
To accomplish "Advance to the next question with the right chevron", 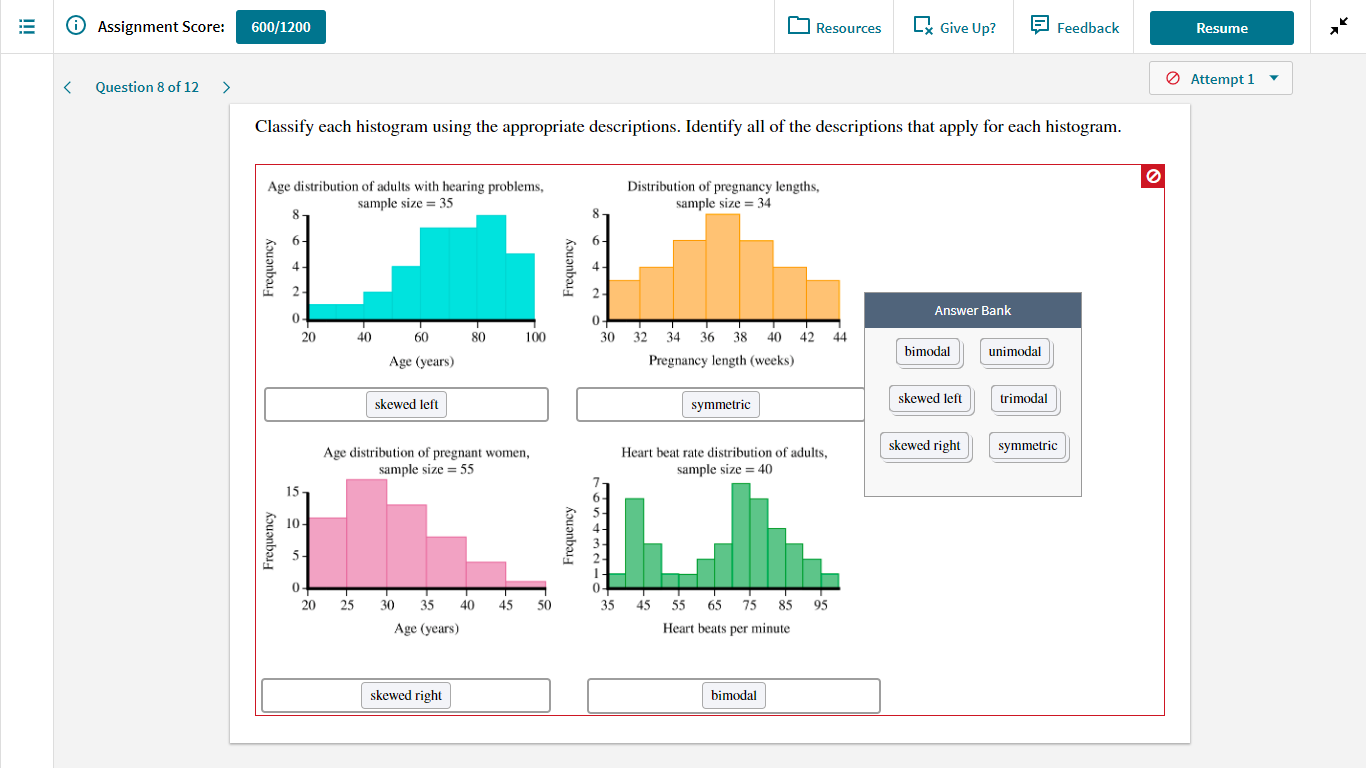I will (226, 87).
